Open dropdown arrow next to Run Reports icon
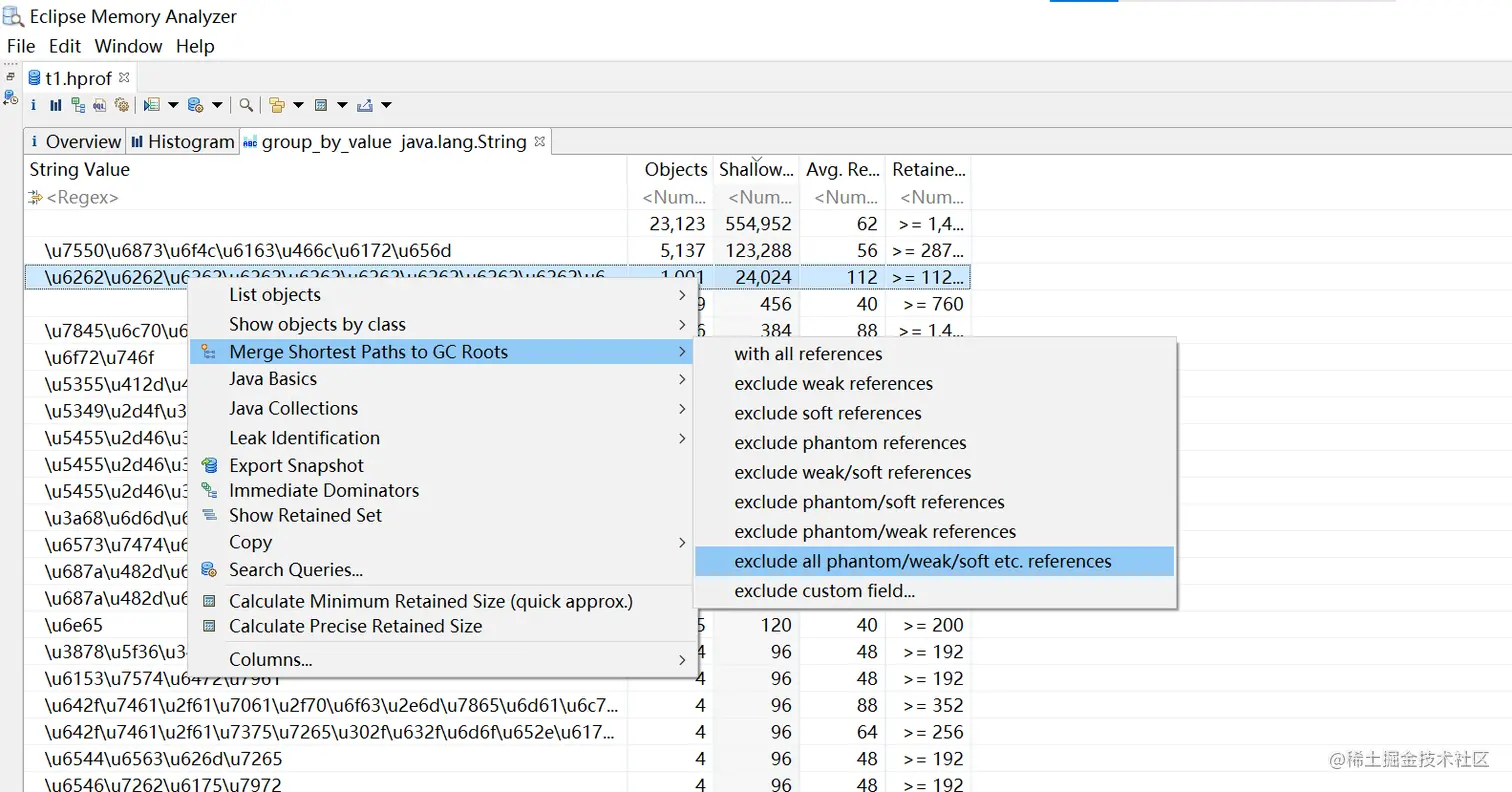 pos(173,105)
